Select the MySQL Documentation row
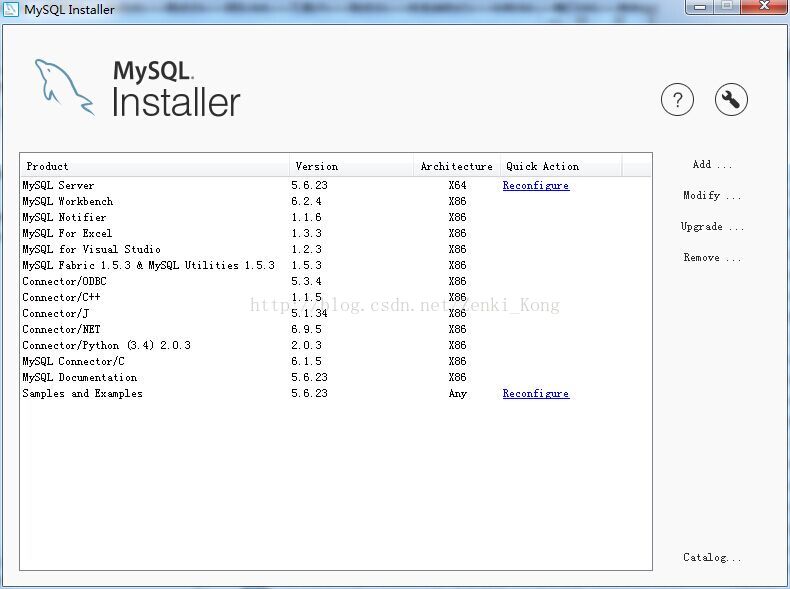Viewport: 790px width, 589px height. [336, 377]
